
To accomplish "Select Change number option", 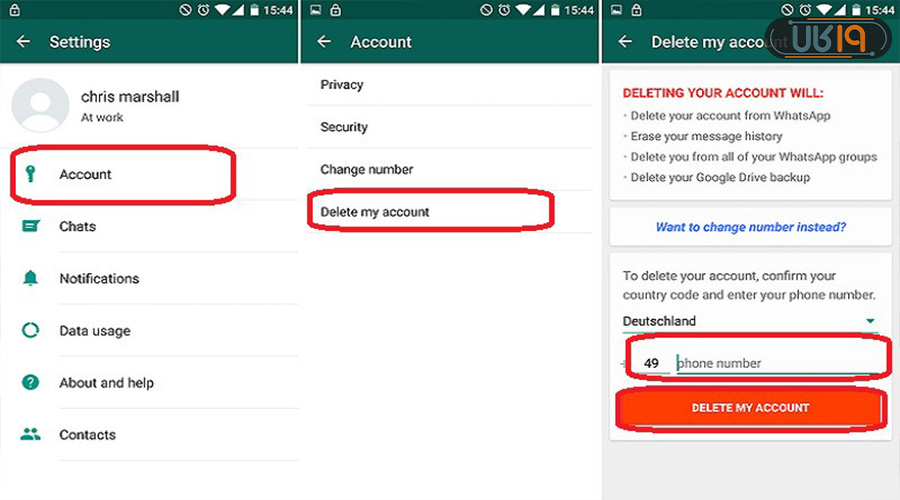I will 449,169.
